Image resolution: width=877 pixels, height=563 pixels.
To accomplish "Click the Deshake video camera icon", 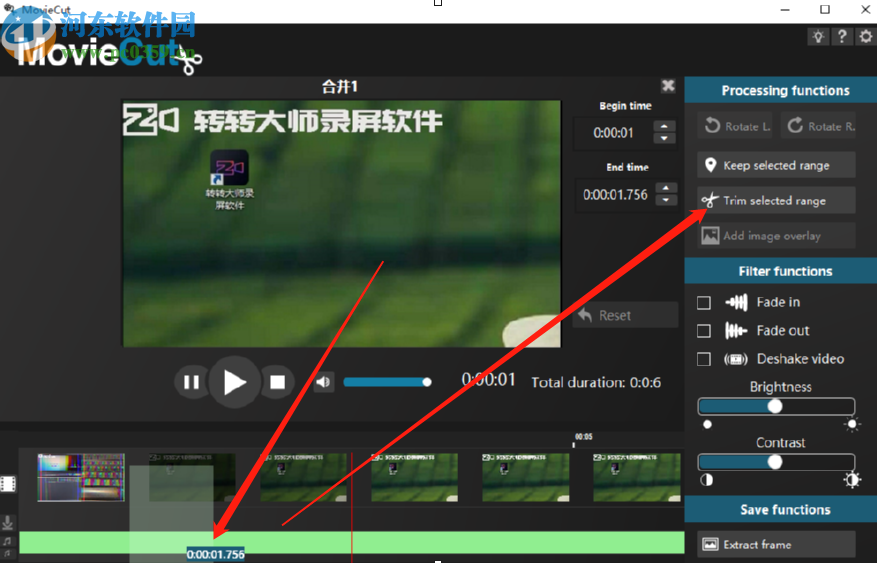I will point(736,359).
